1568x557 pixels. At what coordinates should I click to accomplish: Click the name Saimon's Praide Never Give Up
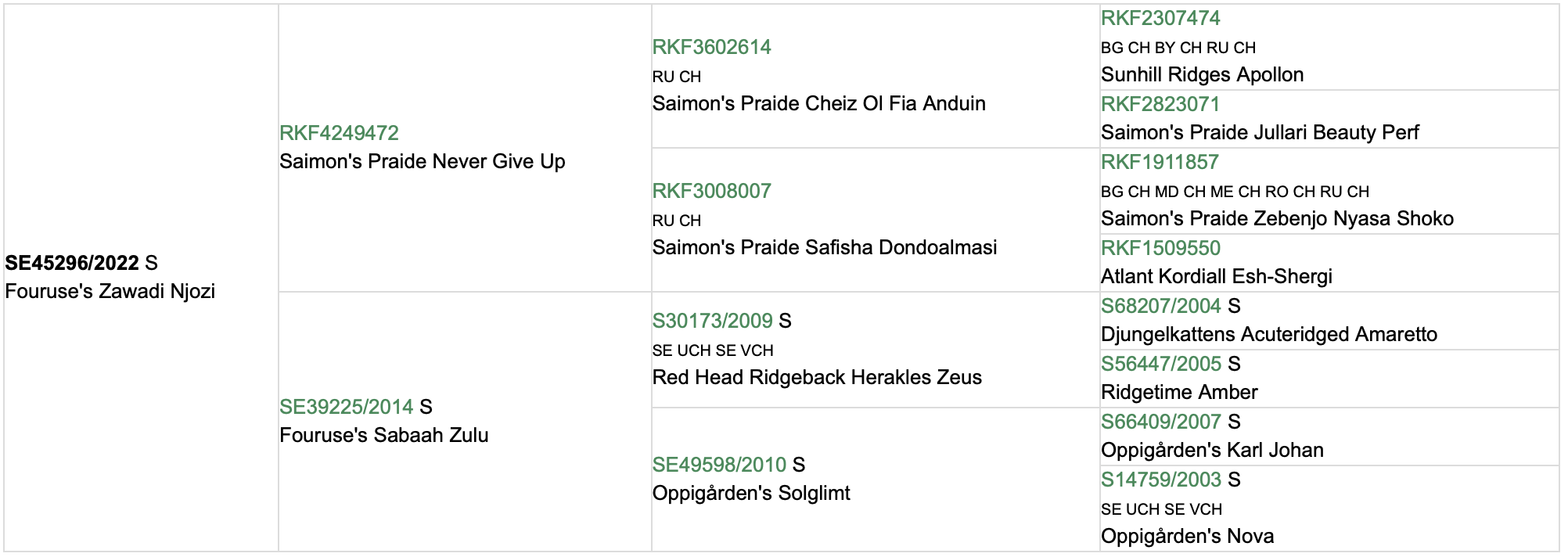coord(422,161)
